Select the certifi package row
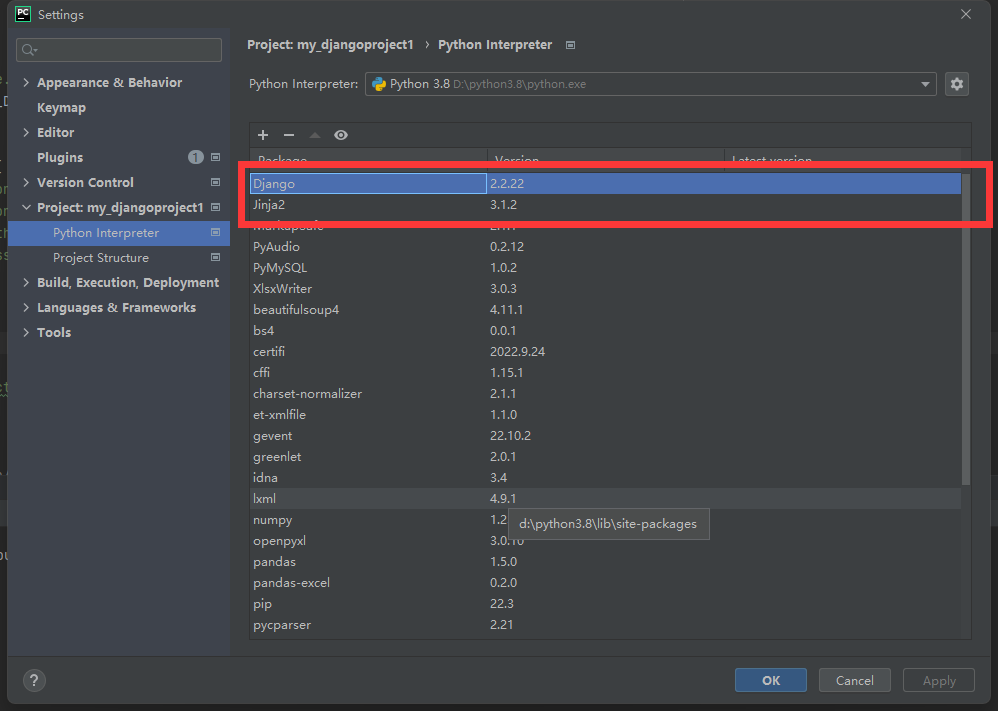Screen dimensions: 998x711 (x=605, y=351)
